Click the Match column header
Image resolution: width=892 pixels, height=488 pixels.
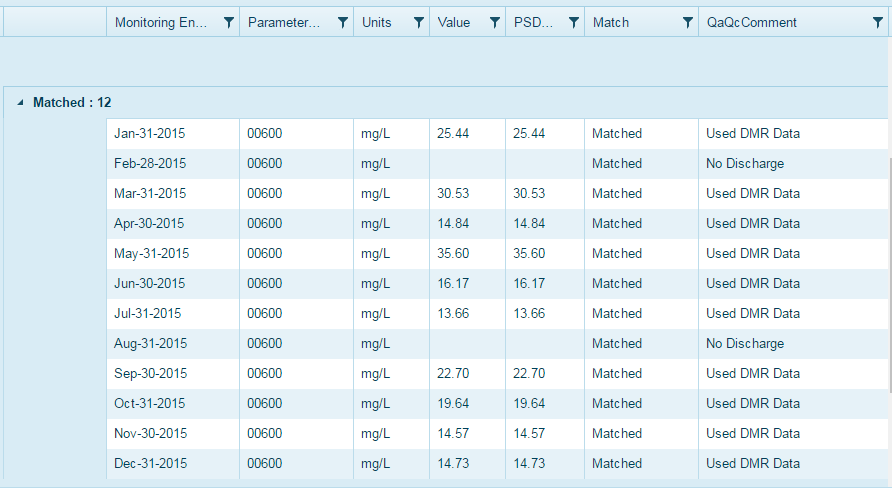611,22
